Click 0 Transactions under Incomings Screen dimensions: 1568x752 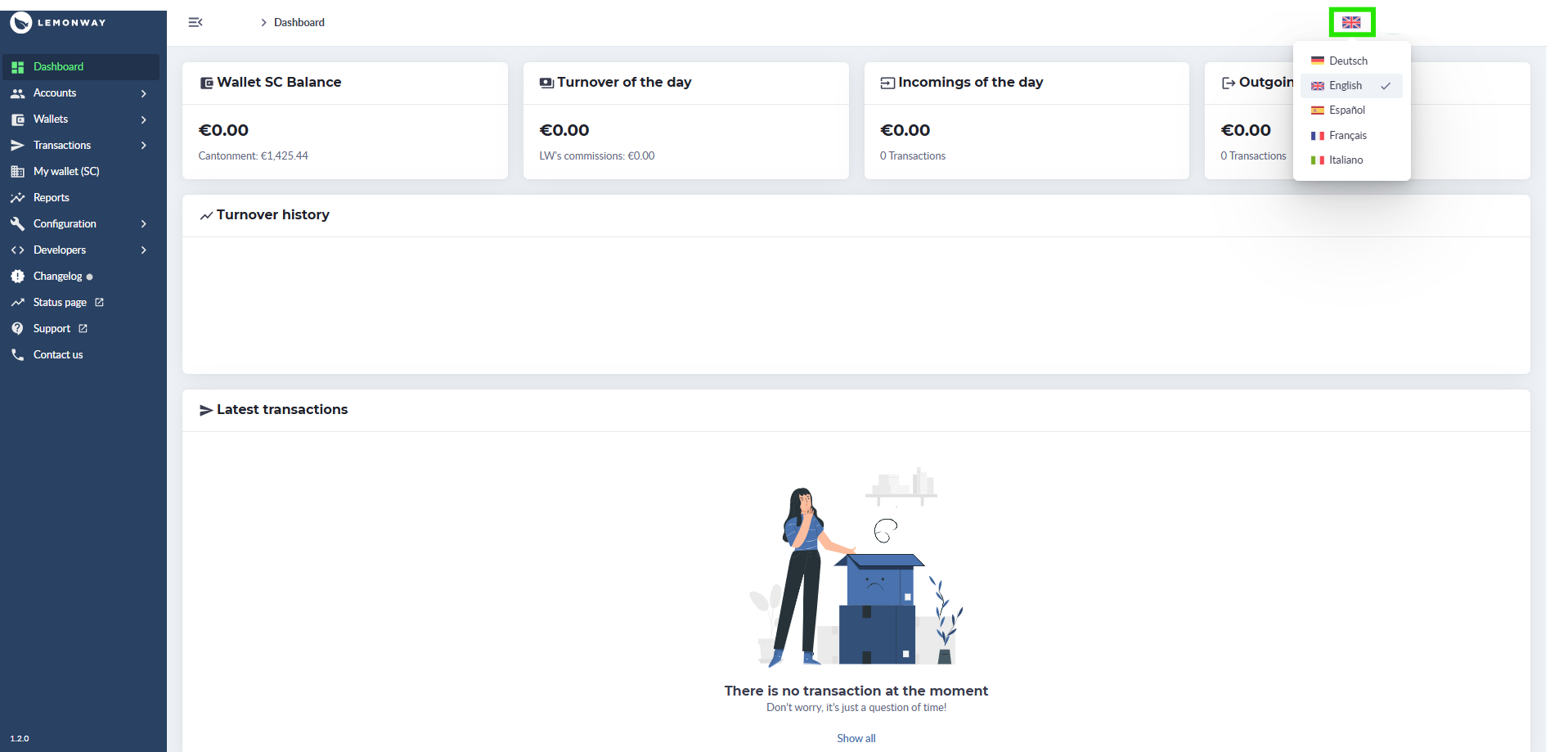[x=913, y=156]
